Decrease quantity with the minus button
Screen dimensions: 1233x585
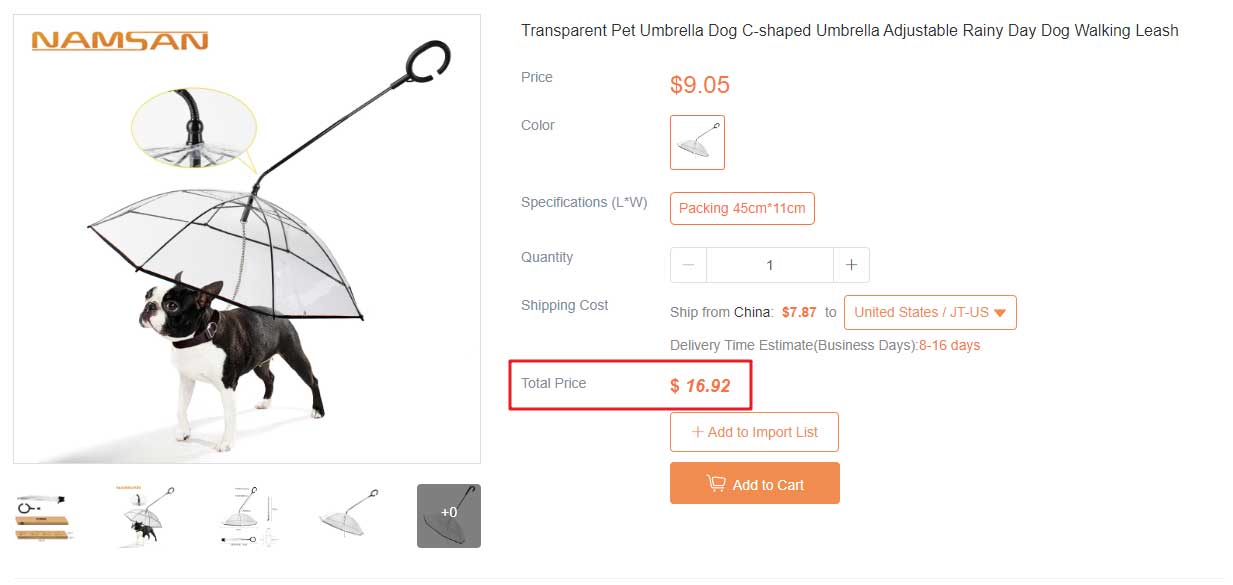pyautogui.click(x=688, y=265)
